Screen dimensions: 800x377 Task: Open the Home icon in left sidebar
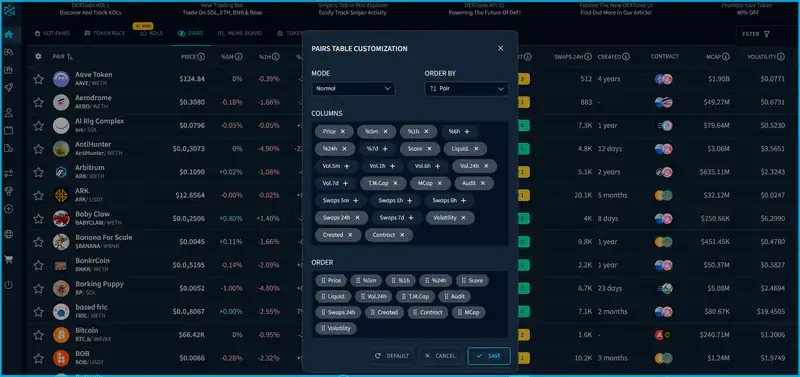pyautogui.click(x=8, y=35)
